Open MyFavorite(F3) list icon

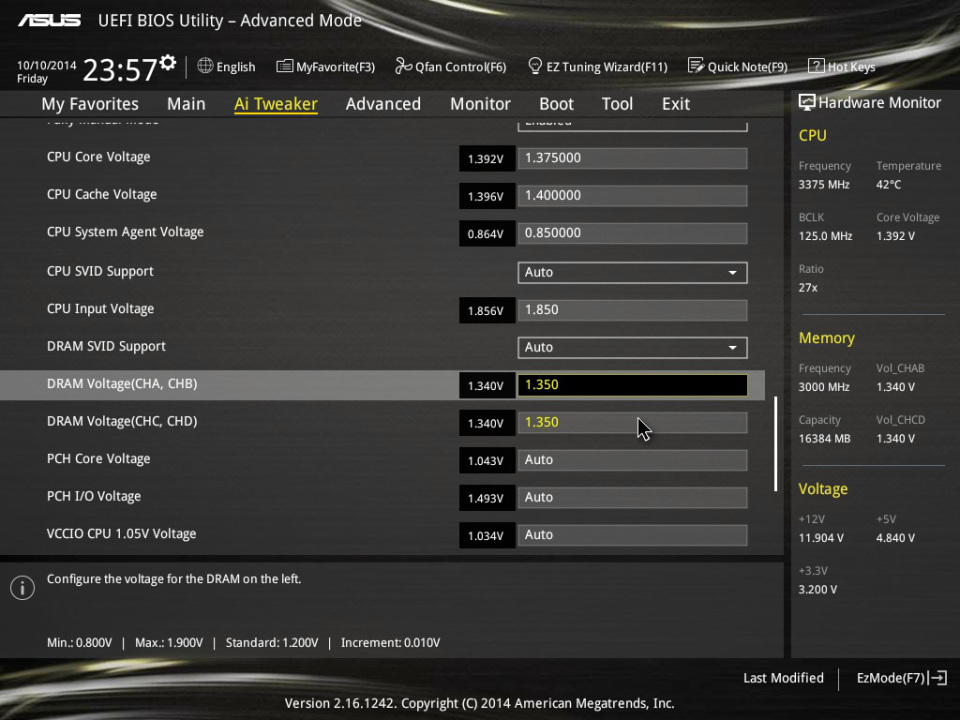(x=285, y=66)
